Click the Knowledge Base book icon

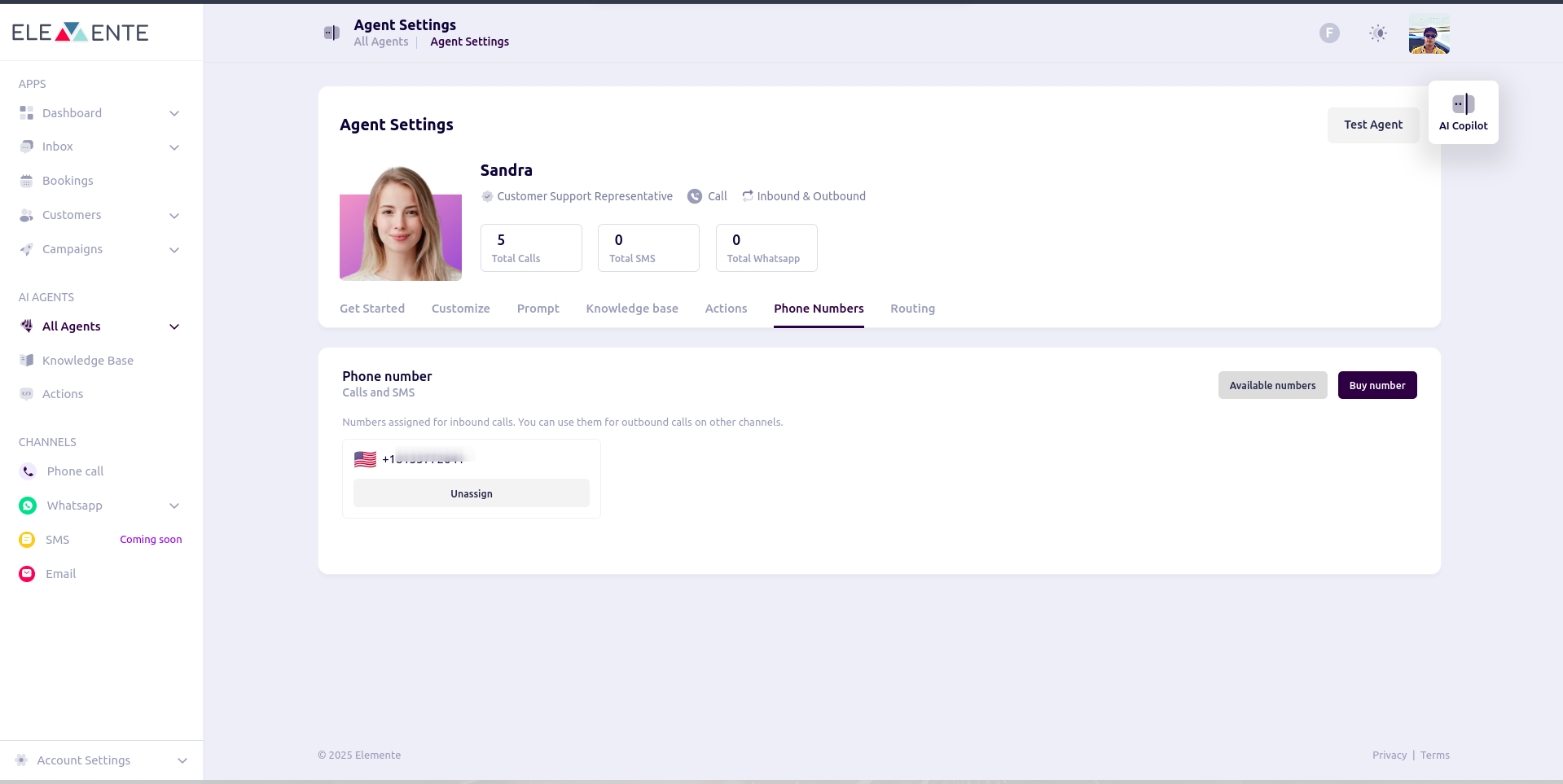click(x=27, y=361)
